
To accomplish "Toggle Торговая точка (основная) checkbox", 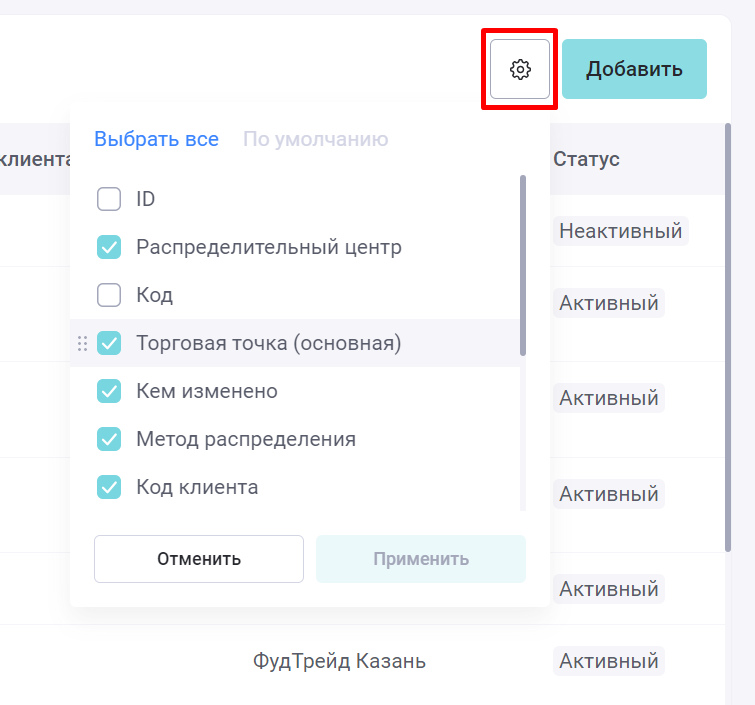I will [x=109, y=343].
